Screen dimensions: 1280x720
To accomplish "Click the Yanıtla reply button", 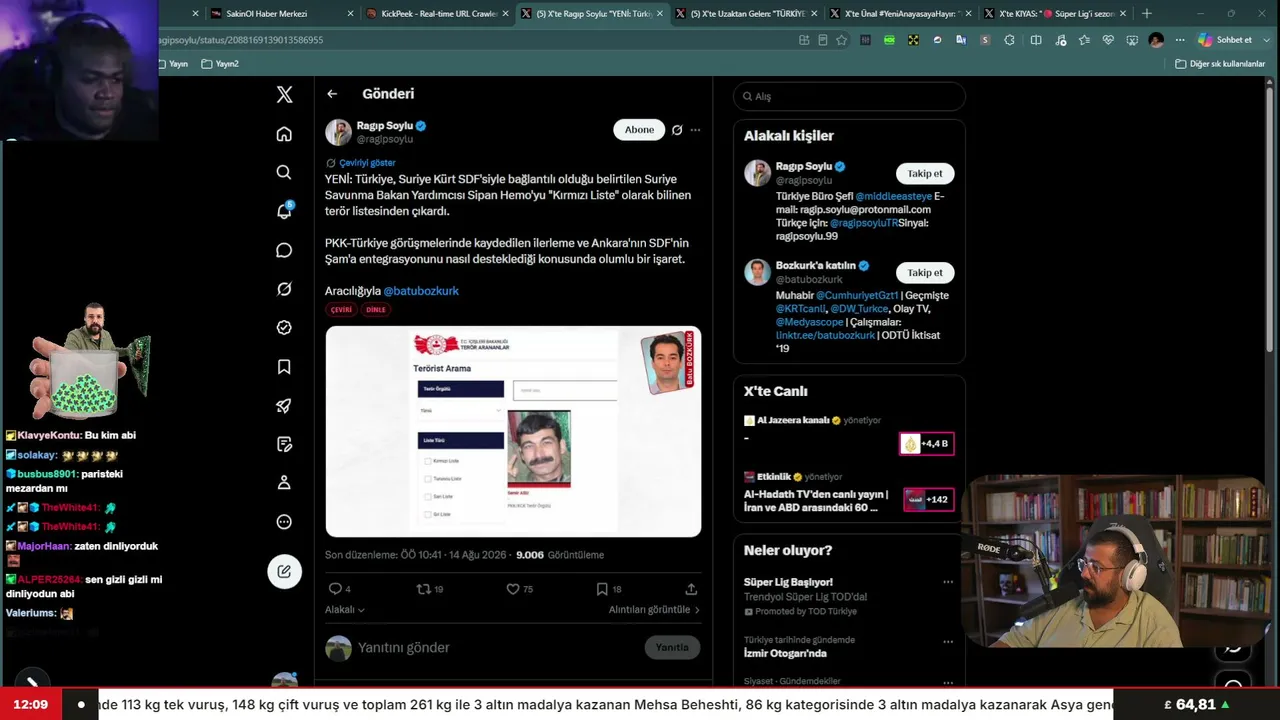I will click(672, 648).
